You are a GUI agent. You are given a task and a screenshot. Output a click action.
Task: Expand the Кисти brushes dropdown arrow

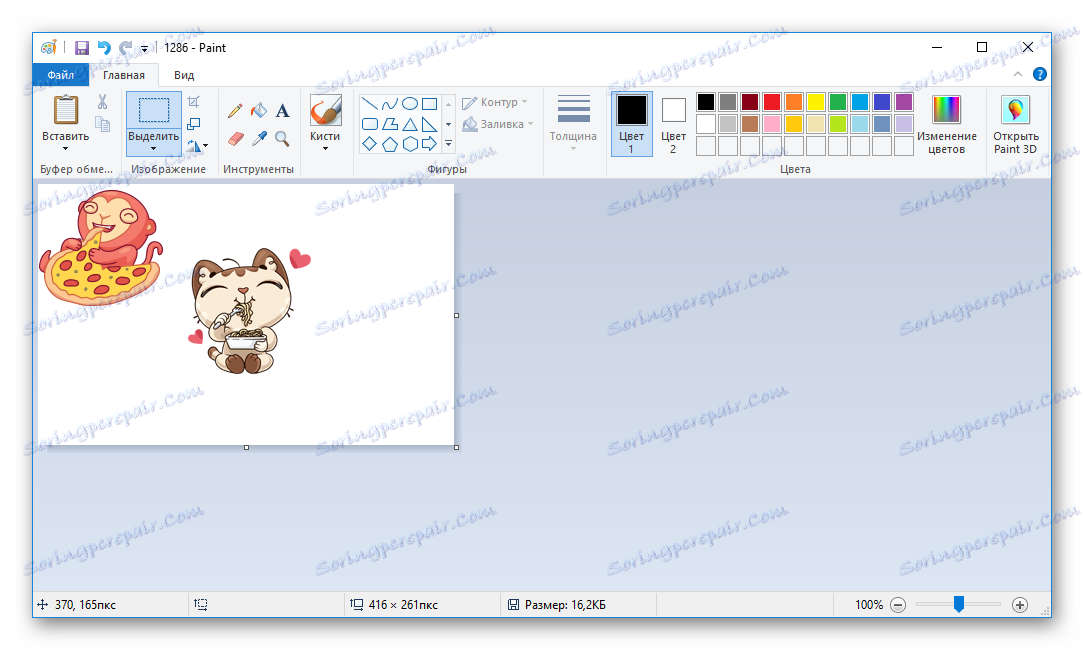tap(325, 148)
